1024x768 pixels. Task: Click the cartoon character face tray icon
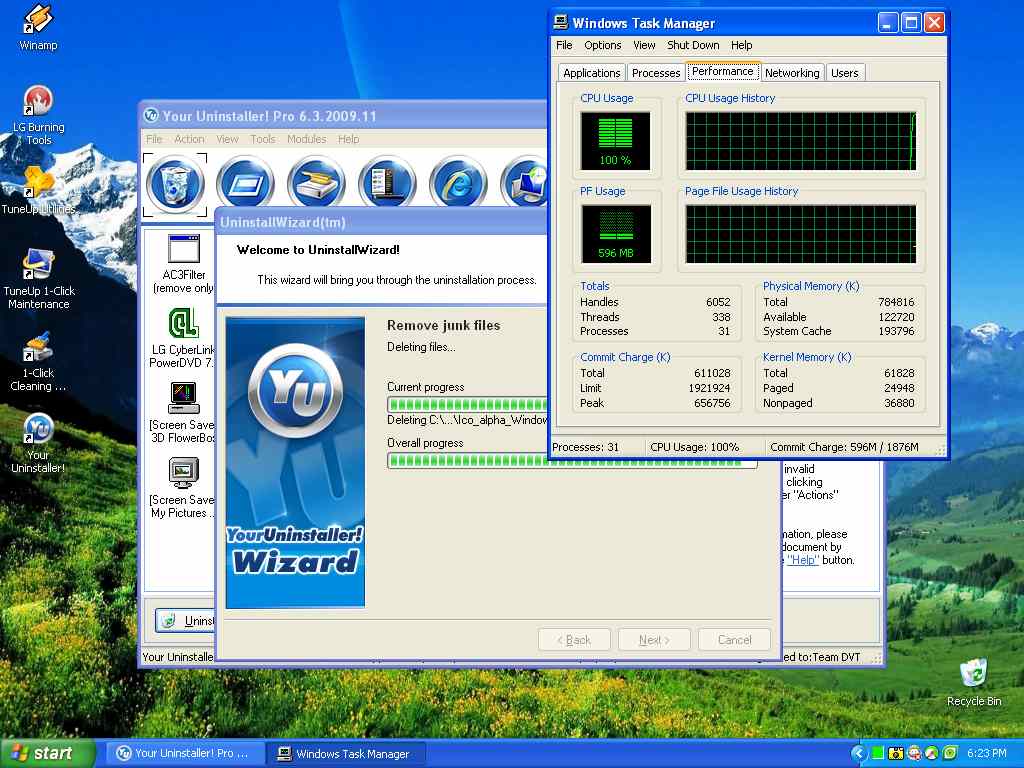[x=914, y=753]
